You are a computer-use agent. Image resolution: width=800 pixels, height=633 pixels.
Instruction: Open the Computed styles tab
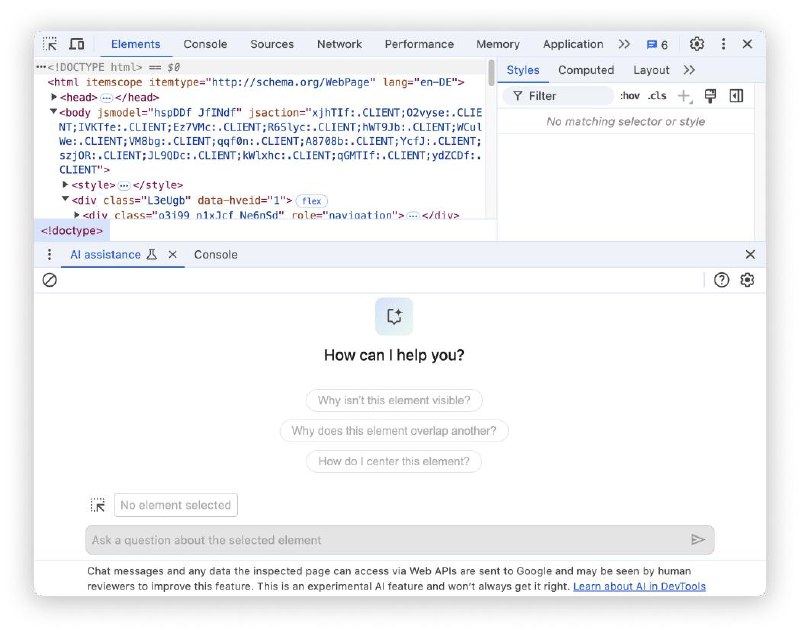586,70
